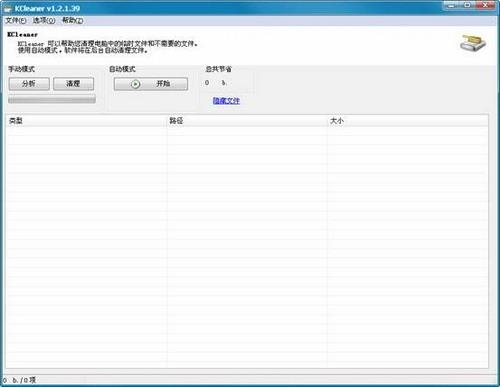
Task: Click the status bar 0 b./0 项 text
Action: point(19,380)
